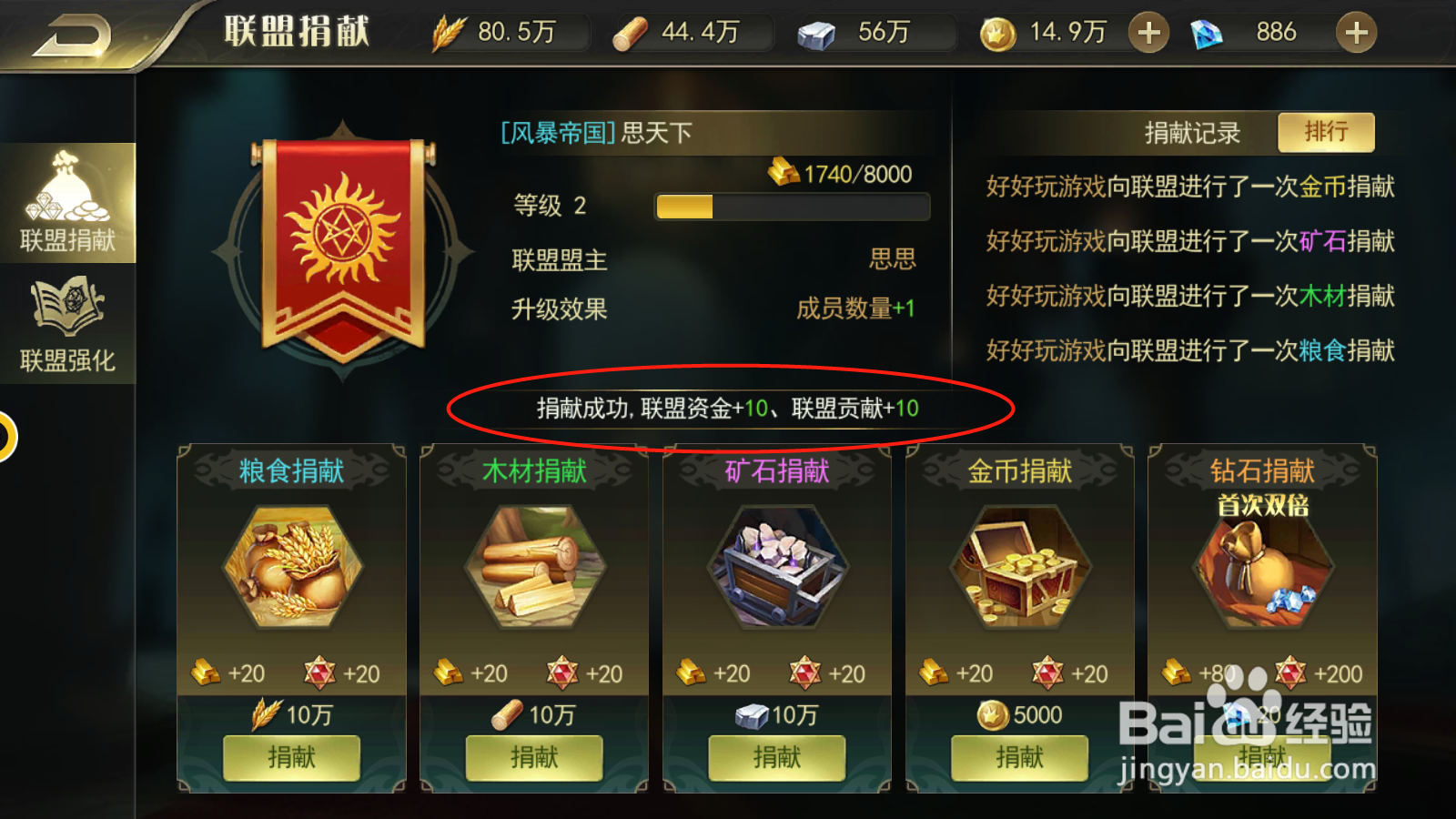Donate ore with 捐献 button
Image resolution: width=1456 pixels, height=819 pixels.
pos(777,757)
